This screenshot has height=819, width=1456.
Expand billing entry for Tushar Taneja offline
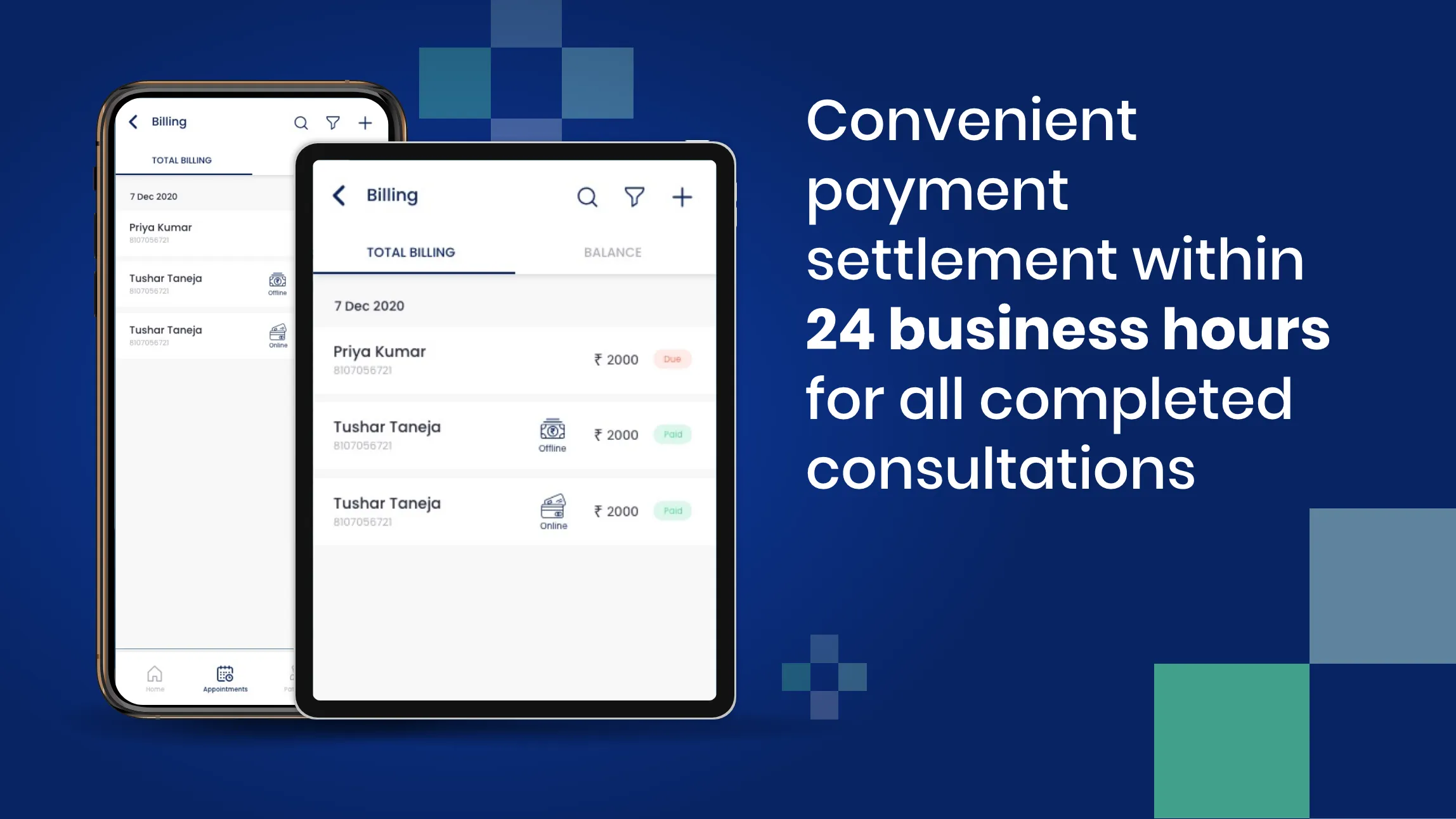(510, 434)
